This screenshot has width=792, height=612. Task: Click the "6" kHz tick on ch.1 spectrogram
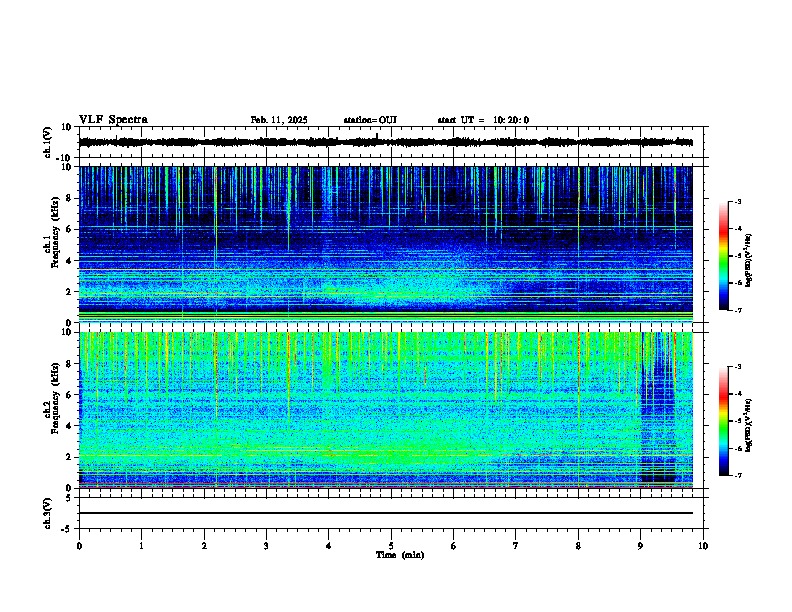[70, 229]
